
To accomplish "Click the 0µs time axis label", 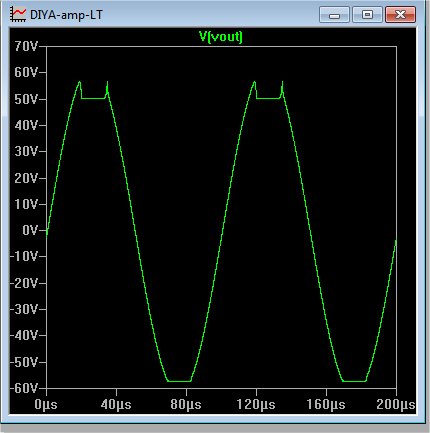I will tap(46, 404).
